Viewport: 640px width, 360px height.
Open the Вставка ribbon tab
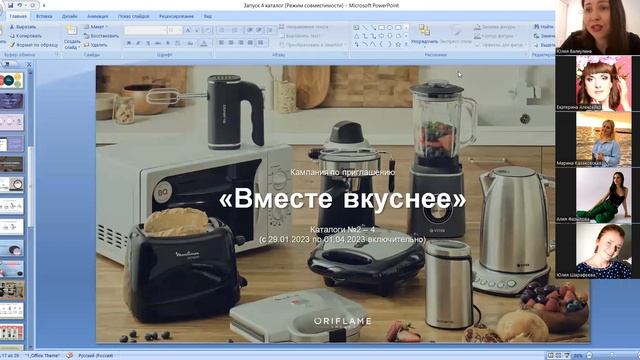point(44,16)
